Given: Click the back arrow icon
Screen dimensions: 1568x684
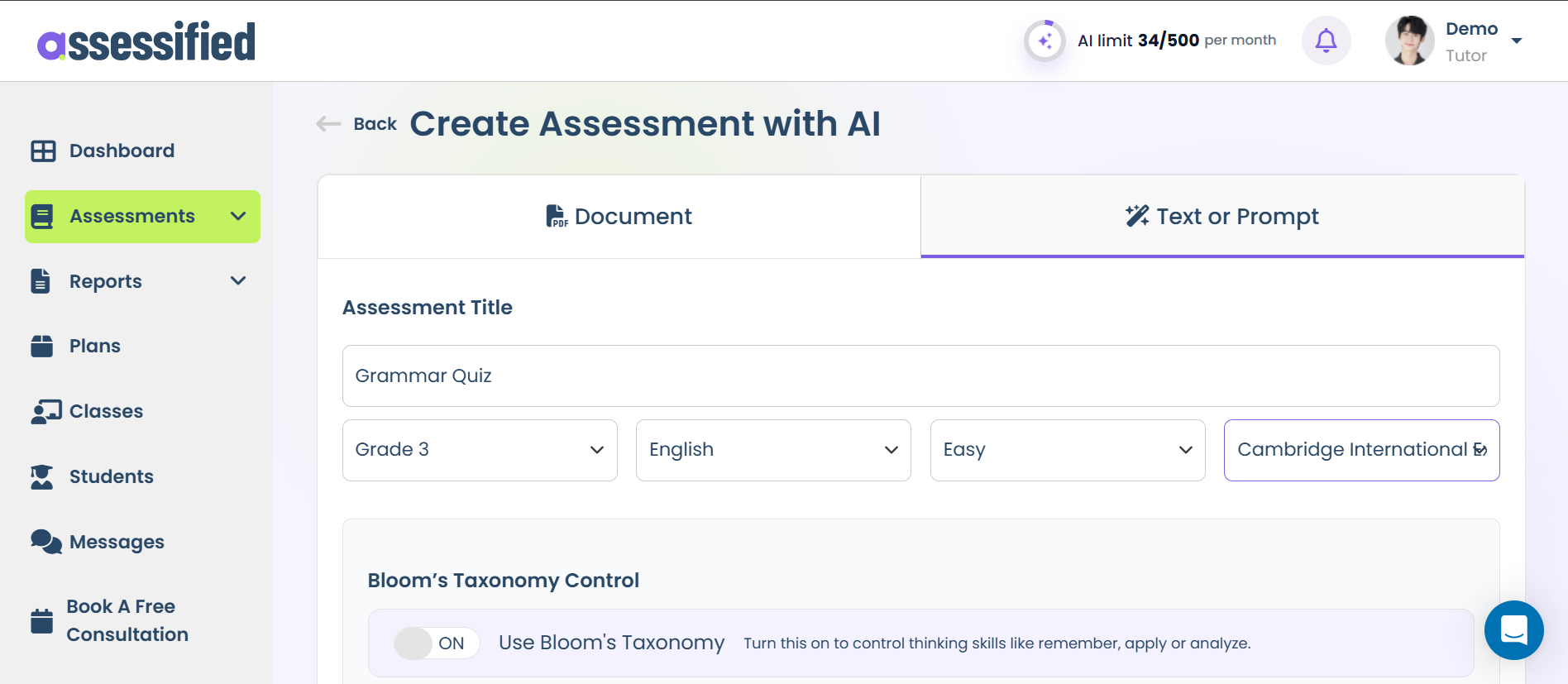Looking at the screenshot, I should point(328,124).
